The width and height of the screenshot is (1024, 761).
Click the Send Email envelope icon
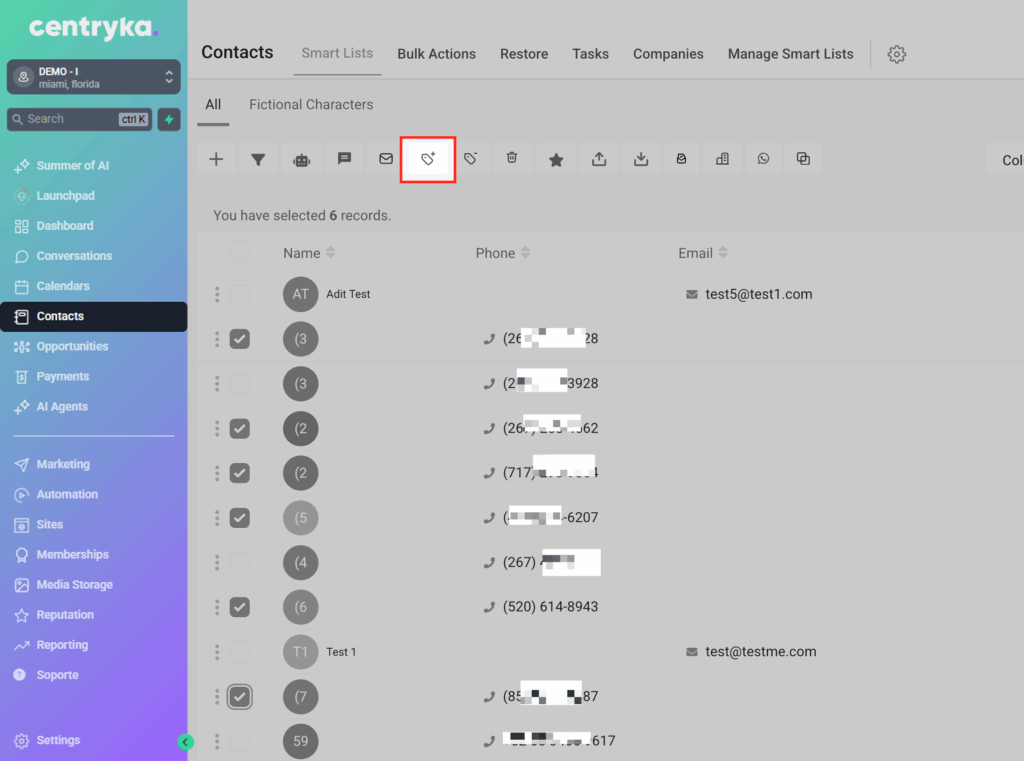(386, 159)
